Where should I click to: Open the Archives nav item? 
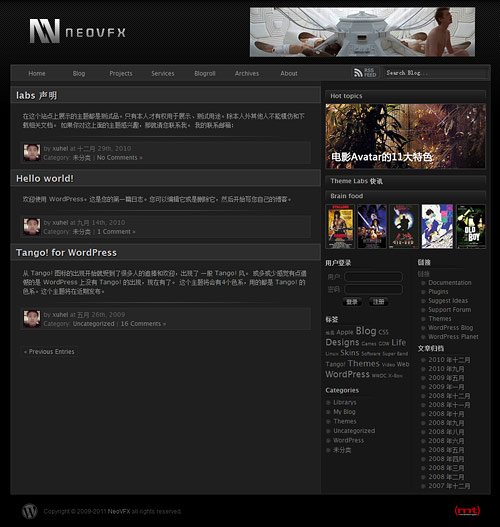[247, 73]
